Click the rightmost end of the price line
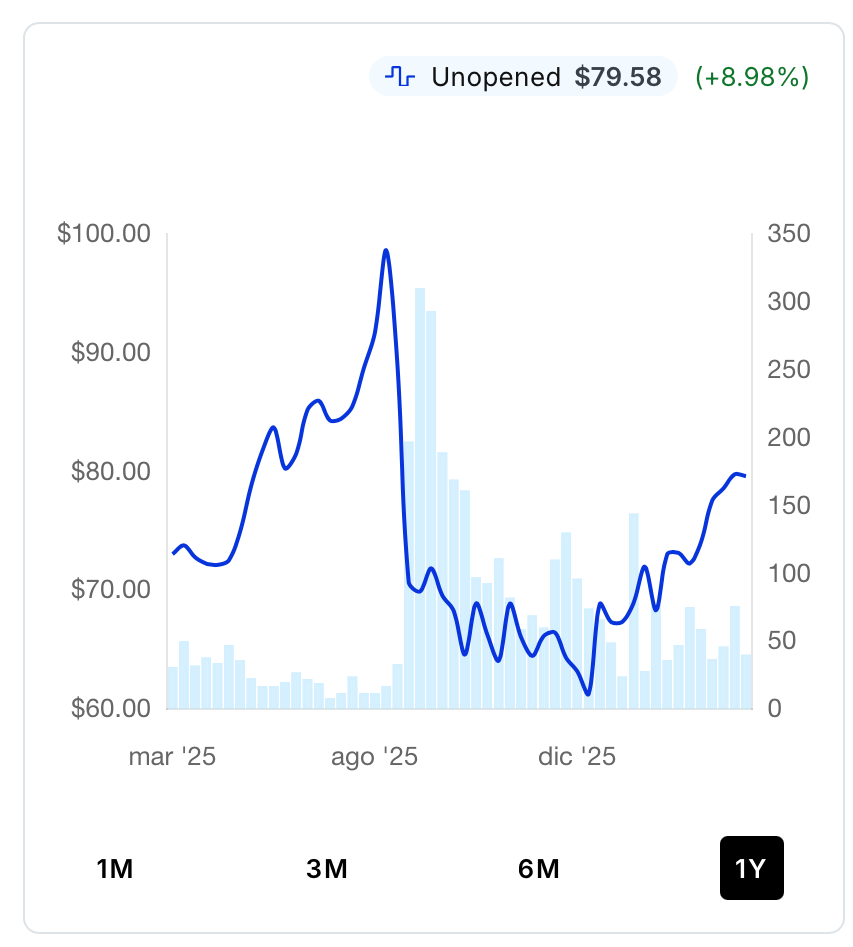853x947 pixels. (x=745, y=476)
